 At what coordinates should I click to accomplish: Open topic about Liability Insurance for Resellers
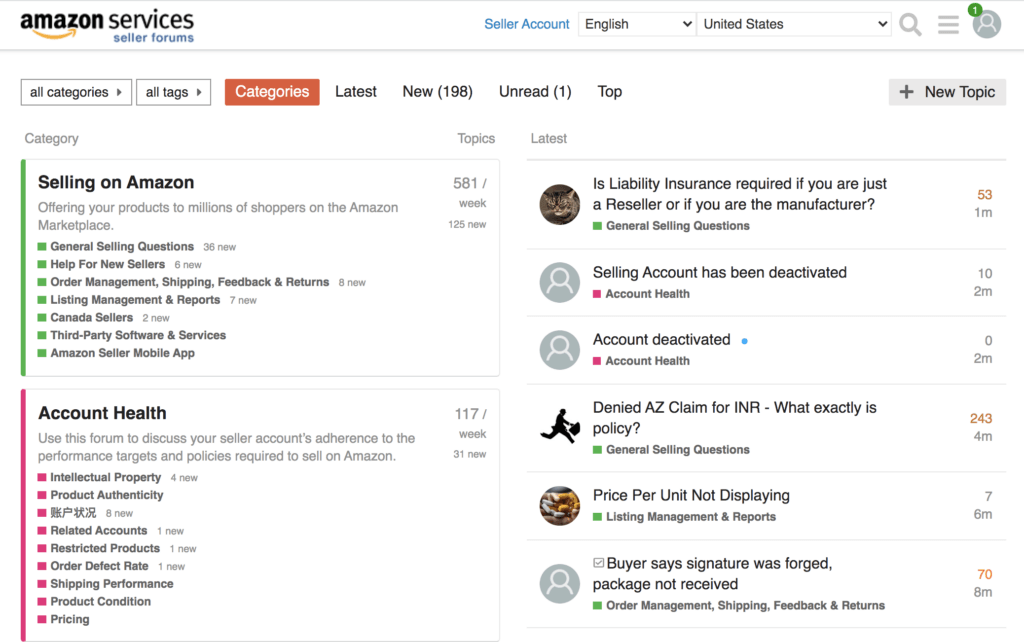[740, 194]
